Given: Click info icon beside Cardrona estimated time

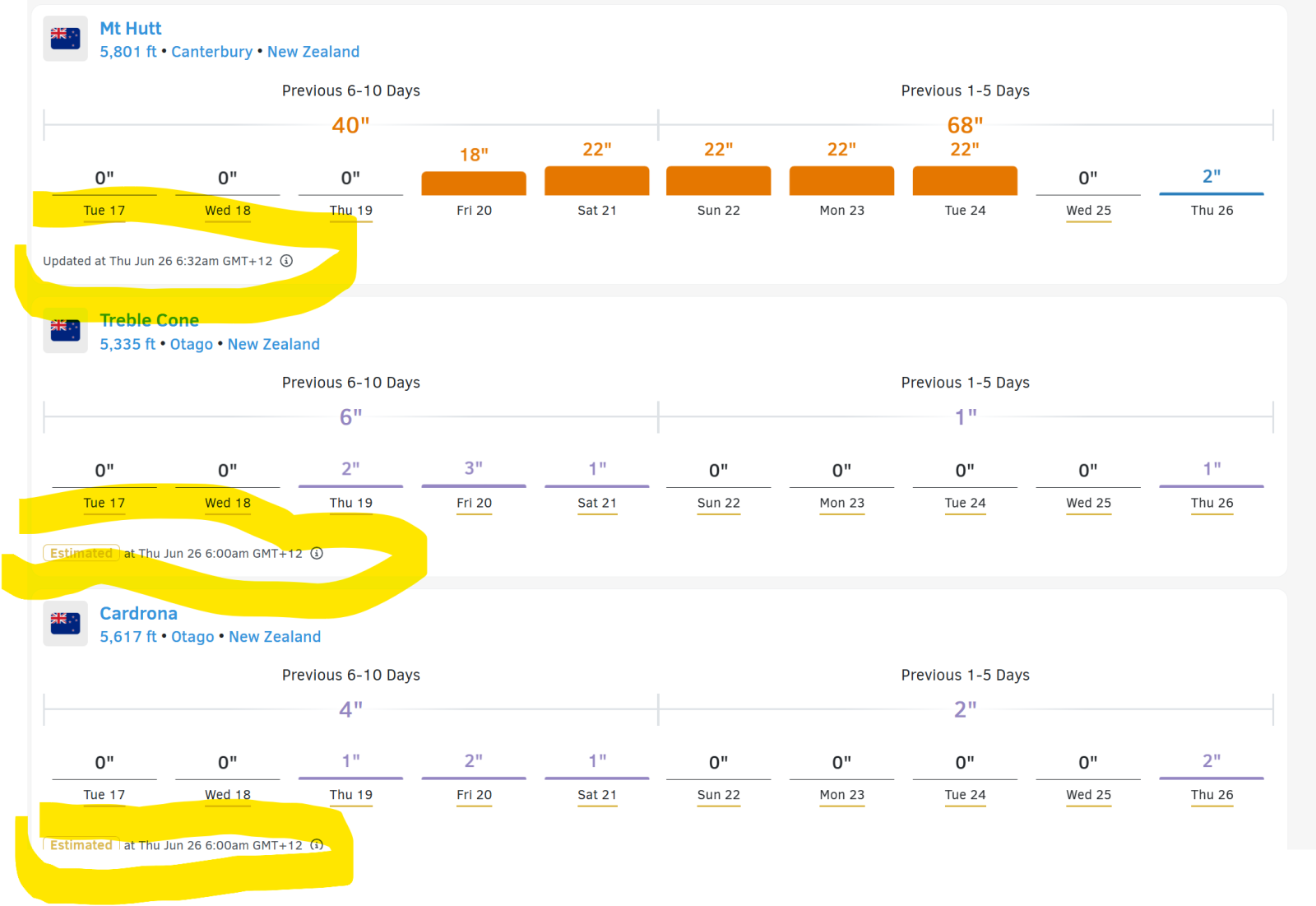Looking at the screenshot, I should click(x=317, y=845).
